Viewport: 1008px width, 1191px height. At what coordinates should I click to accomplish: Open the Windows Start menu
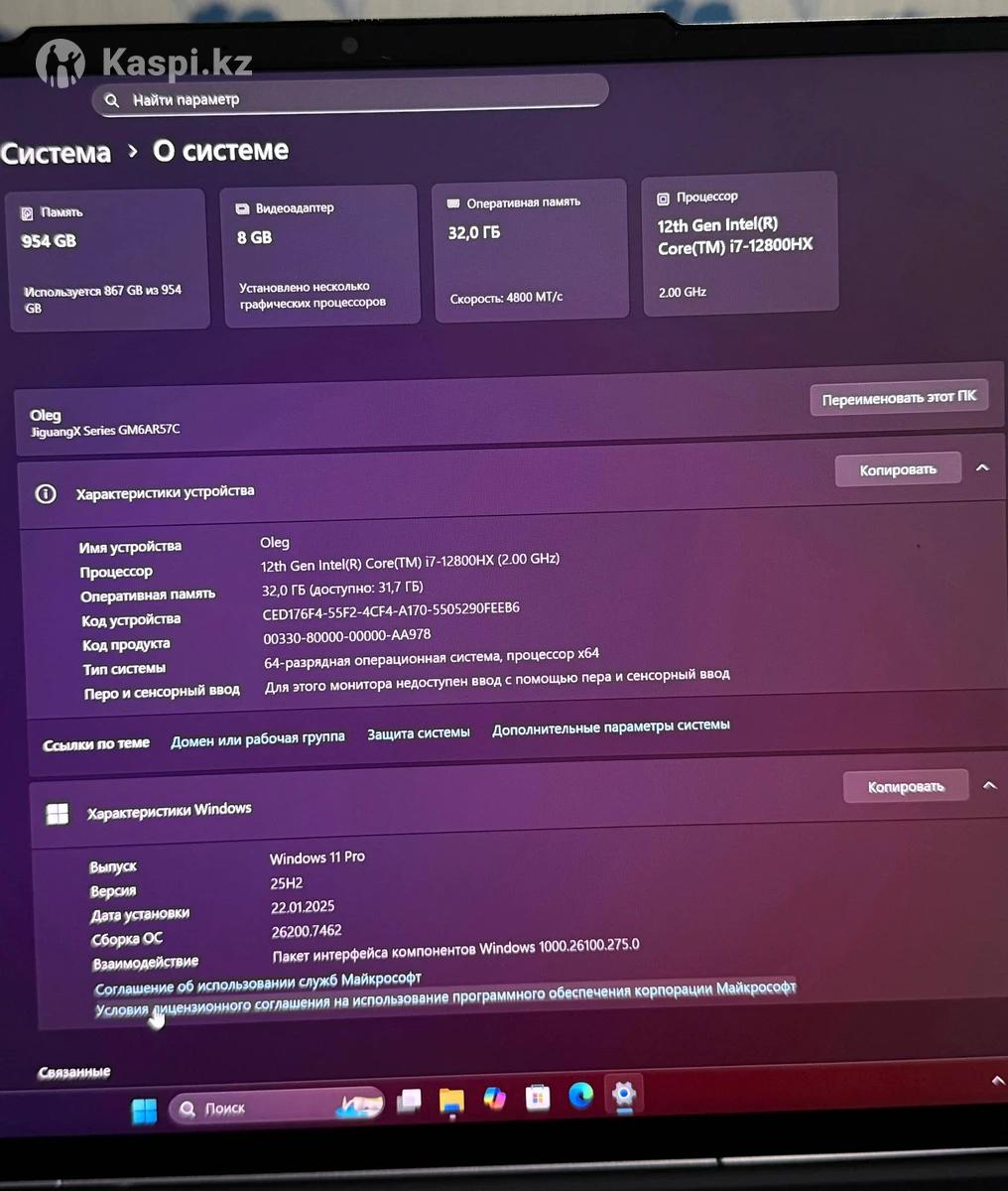click(x=145, y=1111)
